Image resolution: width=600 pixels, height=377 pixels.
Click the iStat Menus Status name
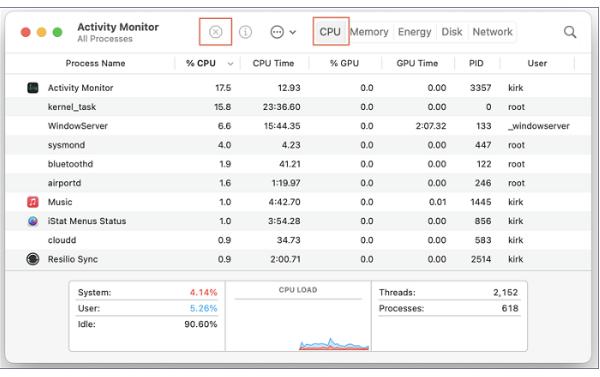(87, 221)
